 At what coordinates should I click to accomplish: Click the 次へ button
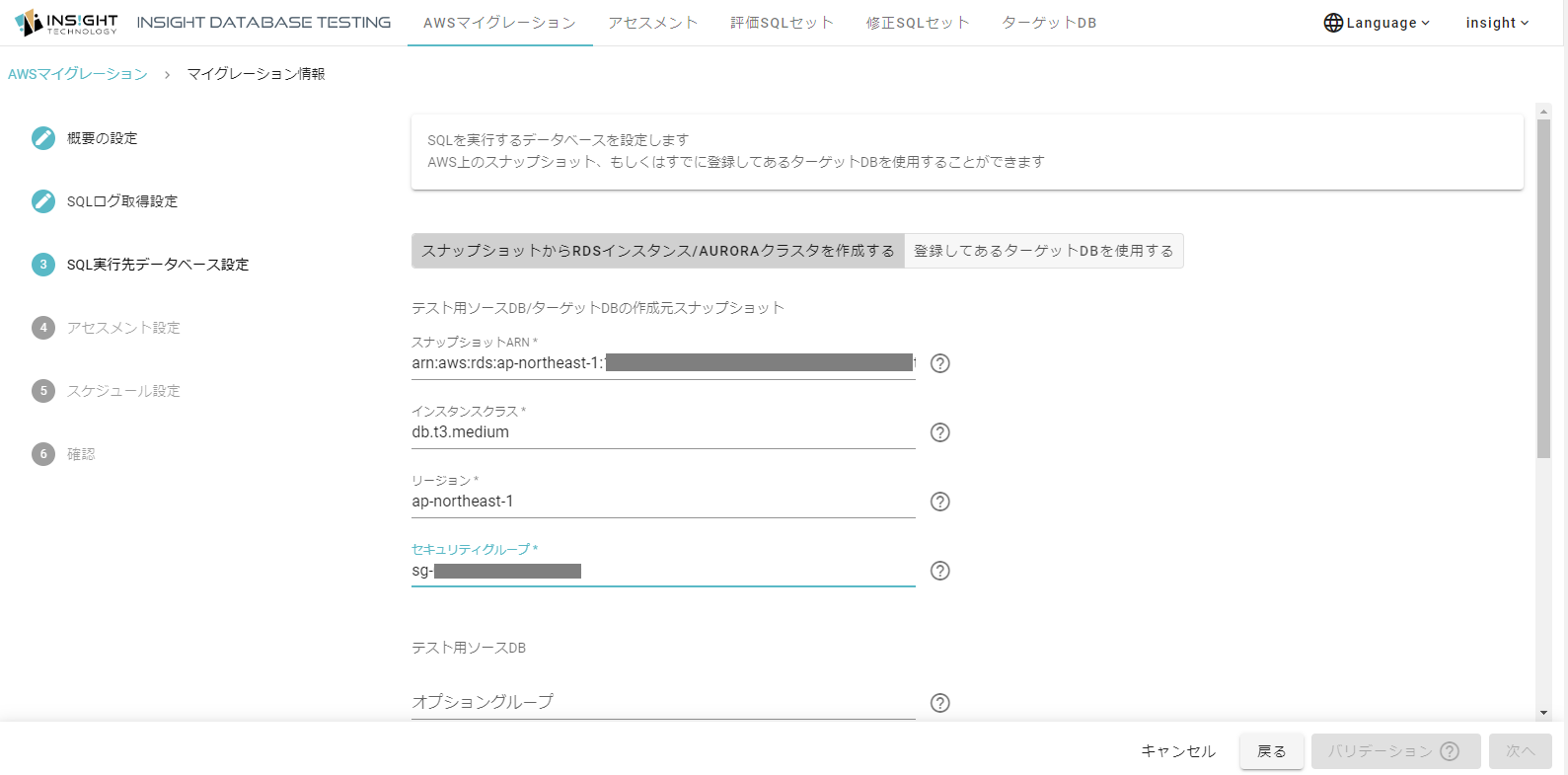click(x=1521, y=751)
